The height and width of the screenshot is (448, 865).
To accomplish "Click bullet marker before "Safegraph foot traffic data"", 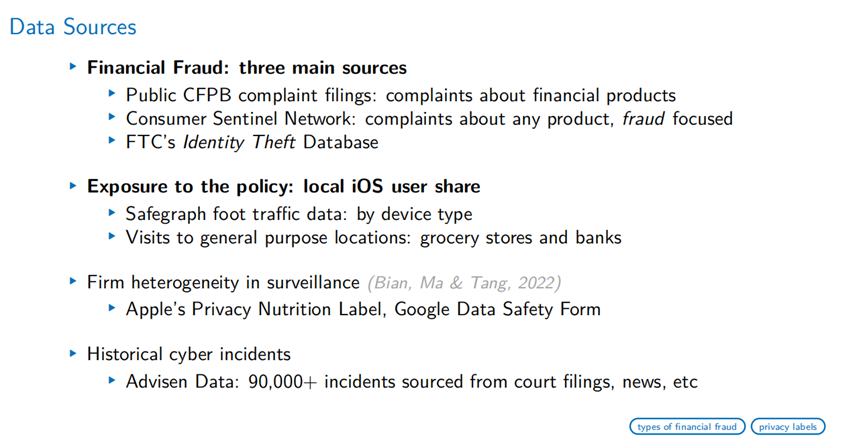I will (x=111, y=212).
